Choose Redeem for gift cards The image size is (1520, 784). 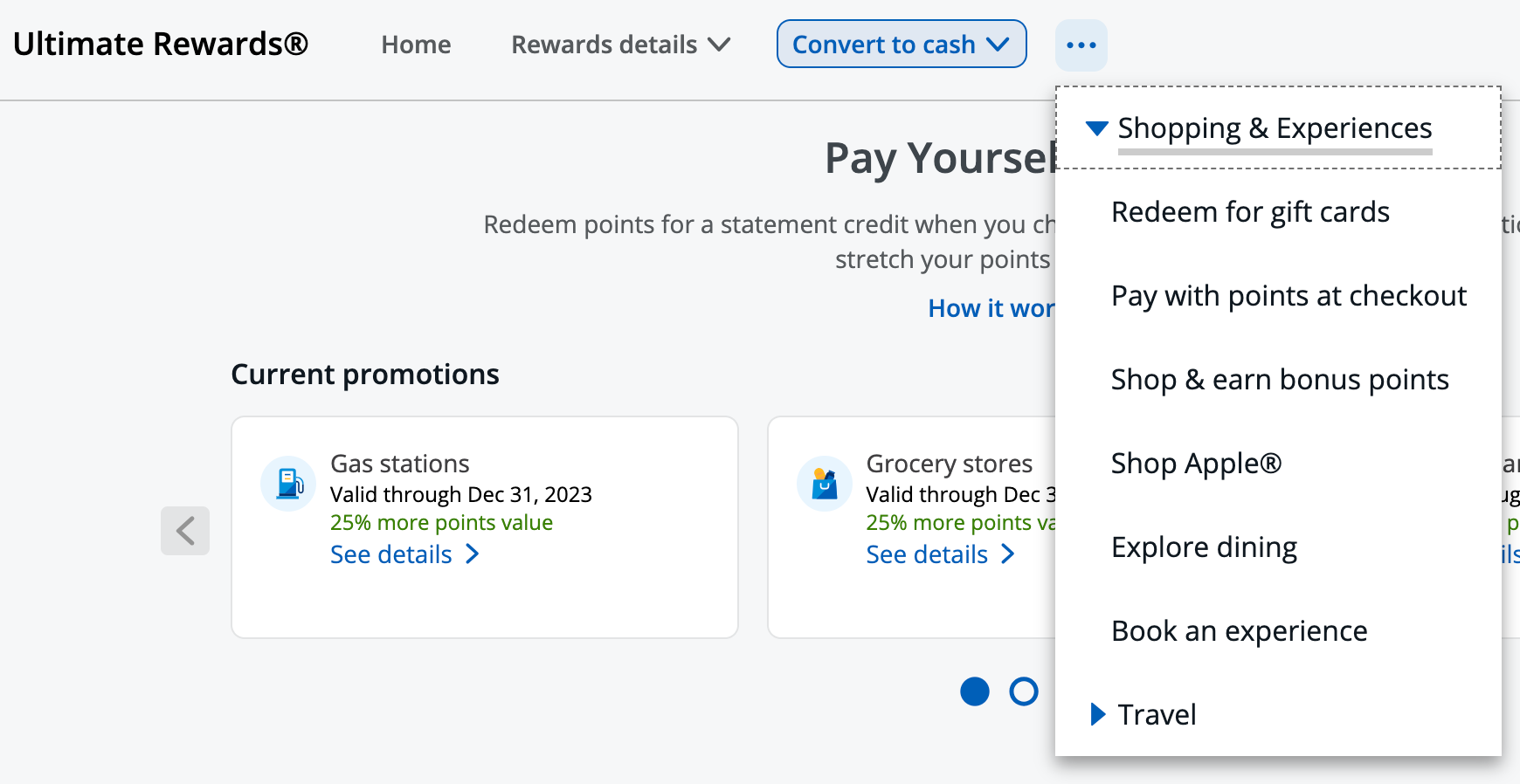[x=1250, y=212]
